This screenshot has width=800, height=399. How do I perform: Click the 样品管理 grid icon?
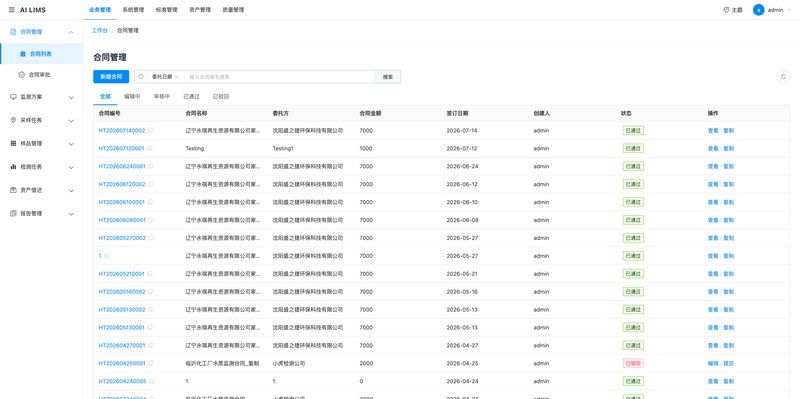(x=13, y=143)
